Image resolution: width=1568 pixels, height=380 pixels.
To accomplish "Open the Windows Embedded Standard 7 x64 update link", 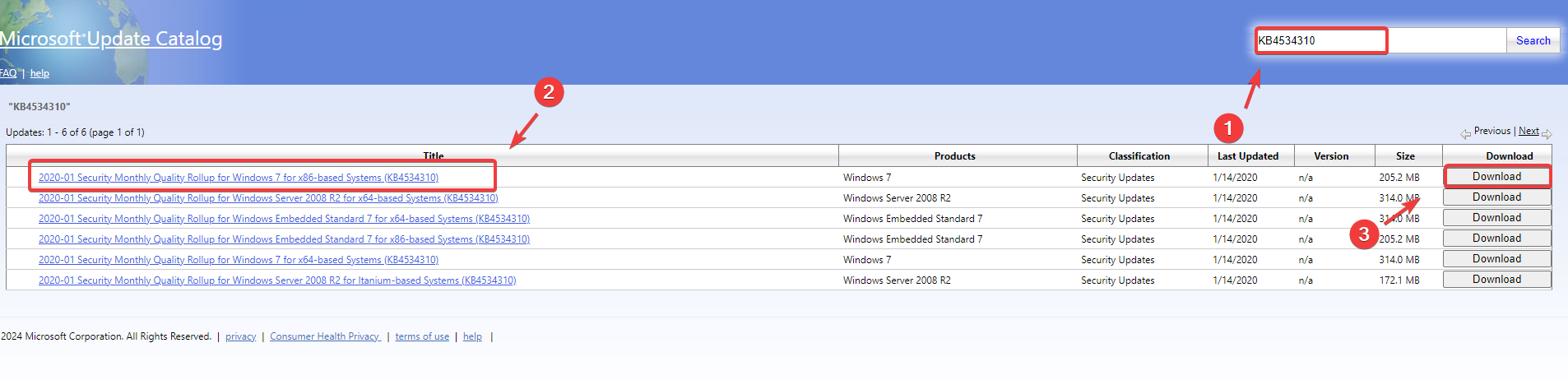I will click(284, 219).
